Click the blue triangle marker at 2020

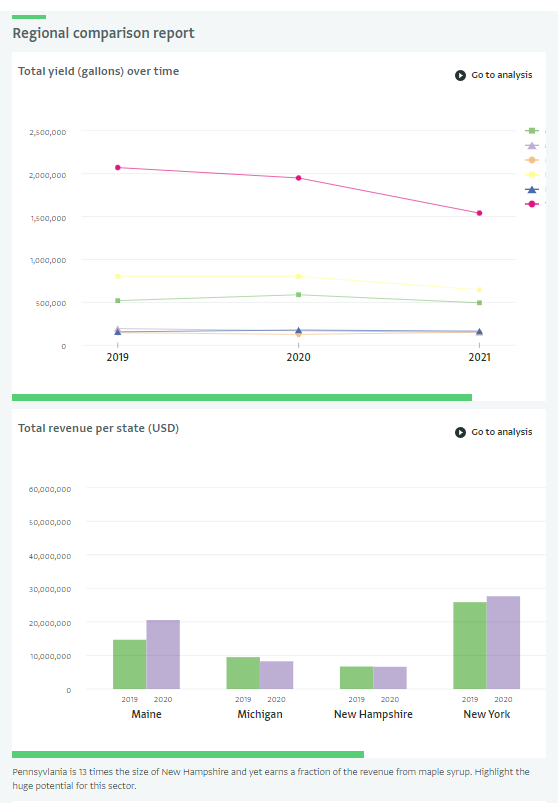pyautogui.click(x=298, y=331)
